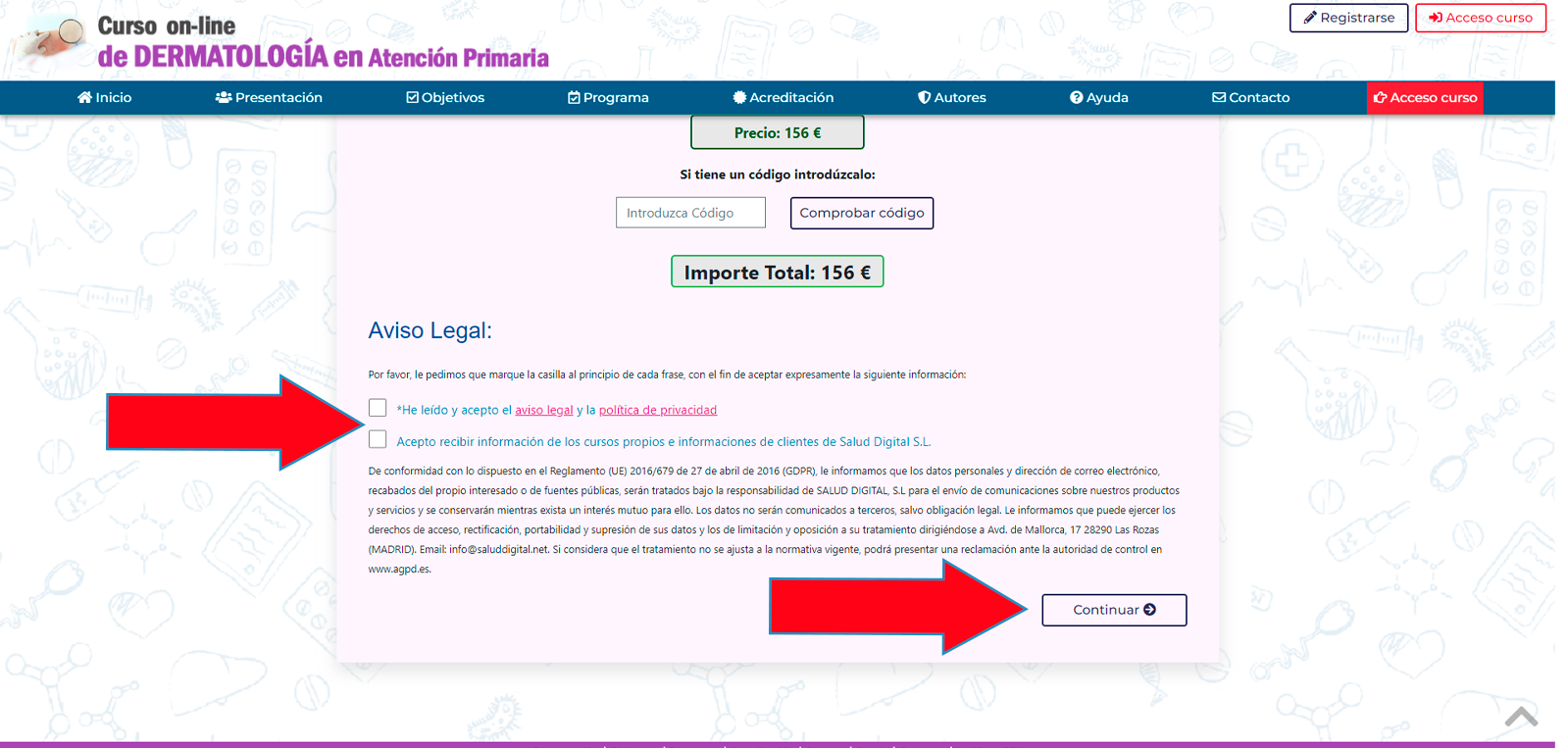Click the Acceso curso button in header
Image resolution: width=1568 pixels, height=748 pixels.
point(1481,18)
